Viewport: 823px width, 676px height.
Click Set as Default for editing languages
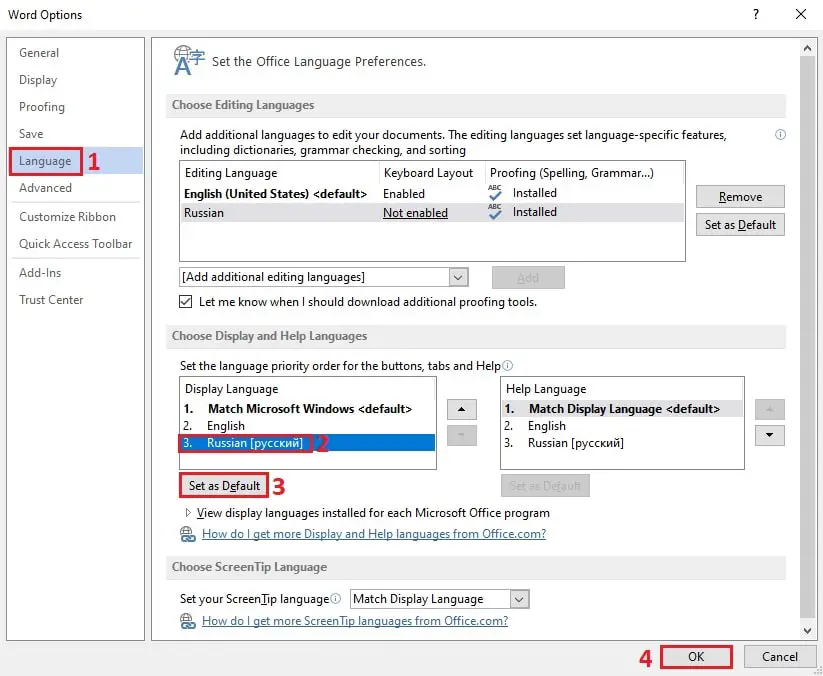[x=740, y=225]
